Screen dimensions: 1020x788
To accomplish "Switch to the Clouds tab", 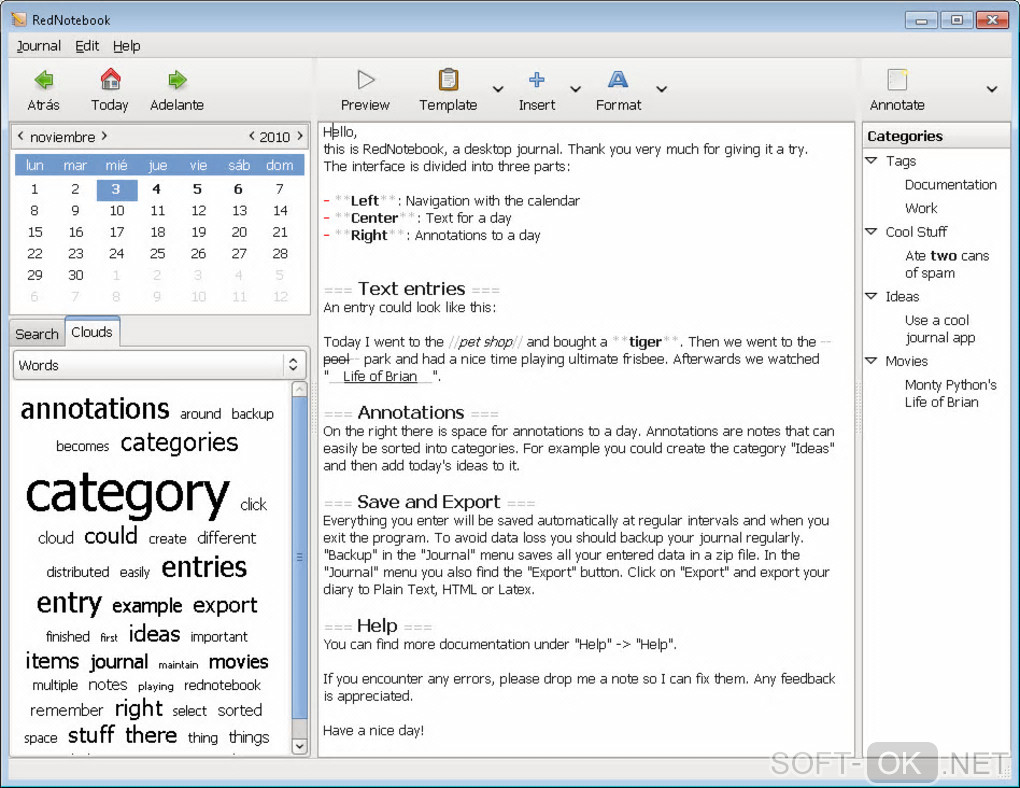I will (92, 332).
